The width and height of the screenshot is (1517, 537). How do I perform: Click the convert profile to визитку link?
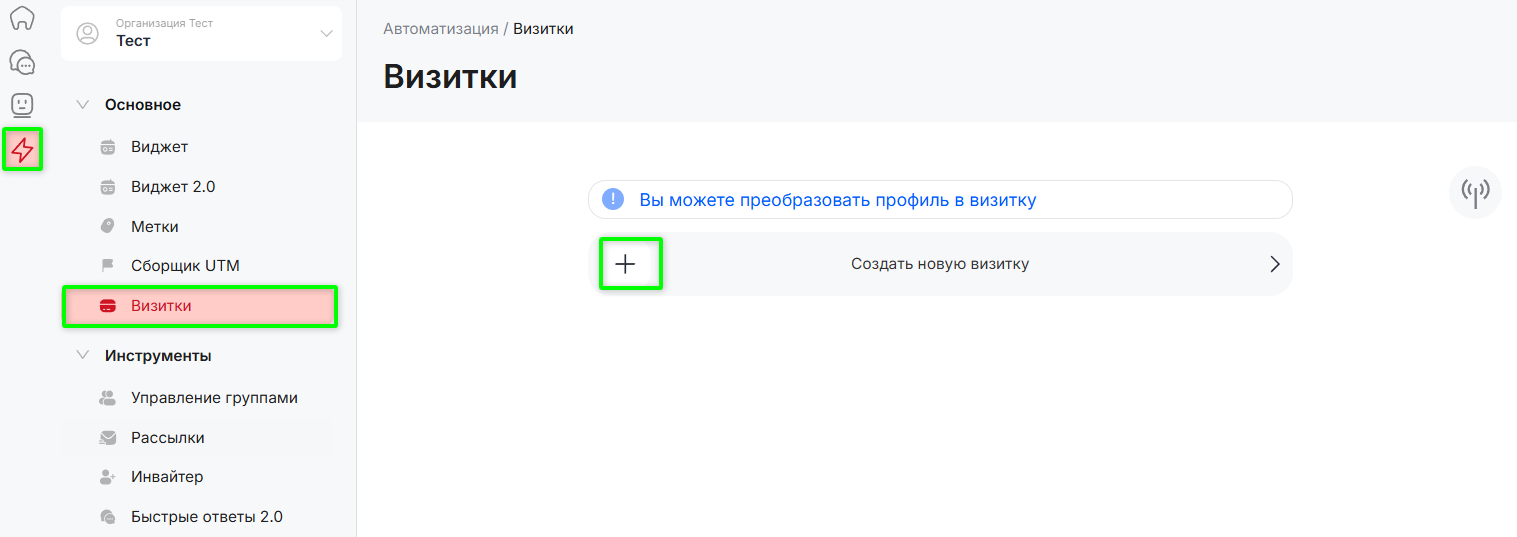click(837, 200)
